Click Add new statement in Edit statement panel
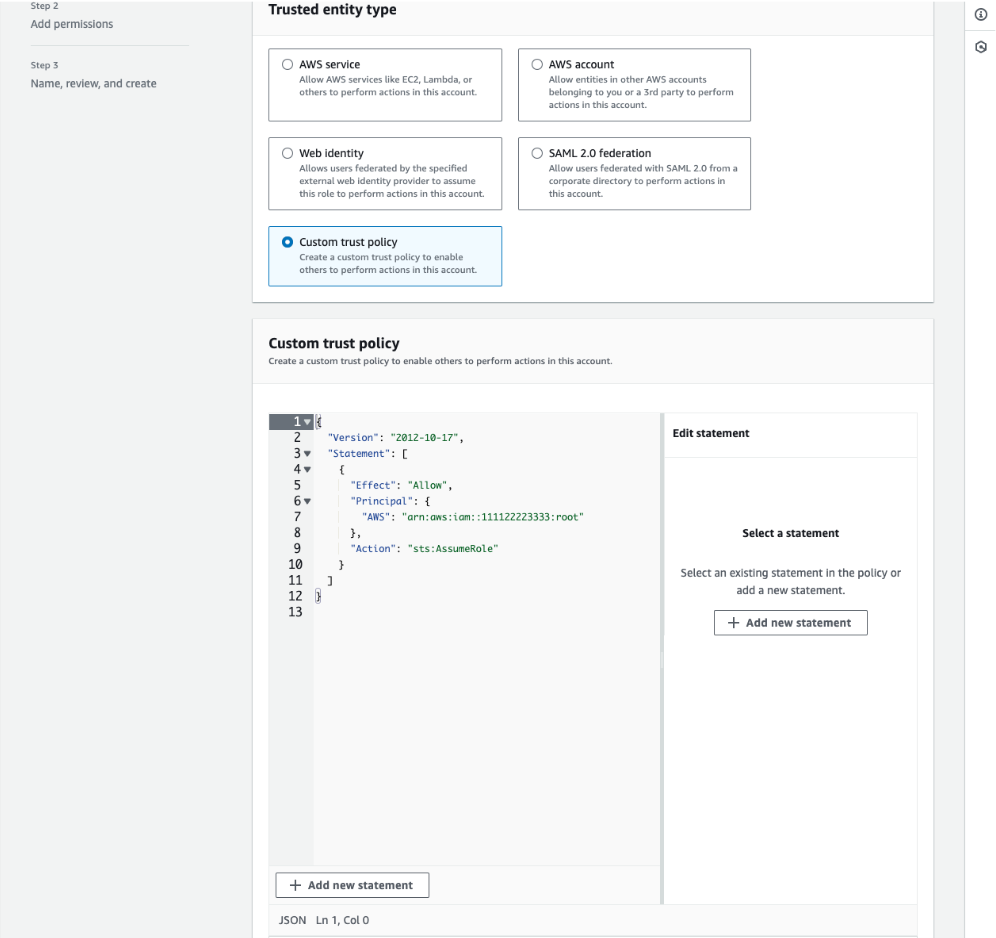The image size is (996, 938). 790,623
